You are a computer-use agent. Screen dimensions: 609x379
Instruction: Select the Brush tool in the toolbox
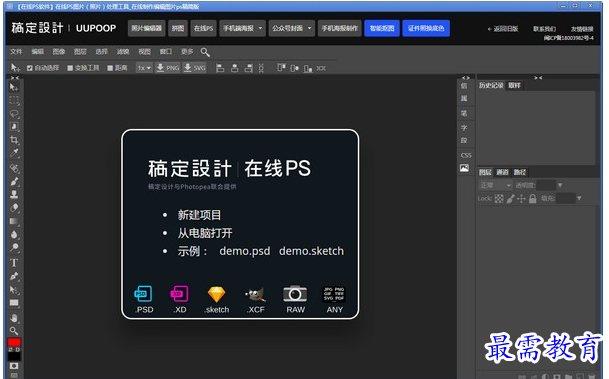14,181
